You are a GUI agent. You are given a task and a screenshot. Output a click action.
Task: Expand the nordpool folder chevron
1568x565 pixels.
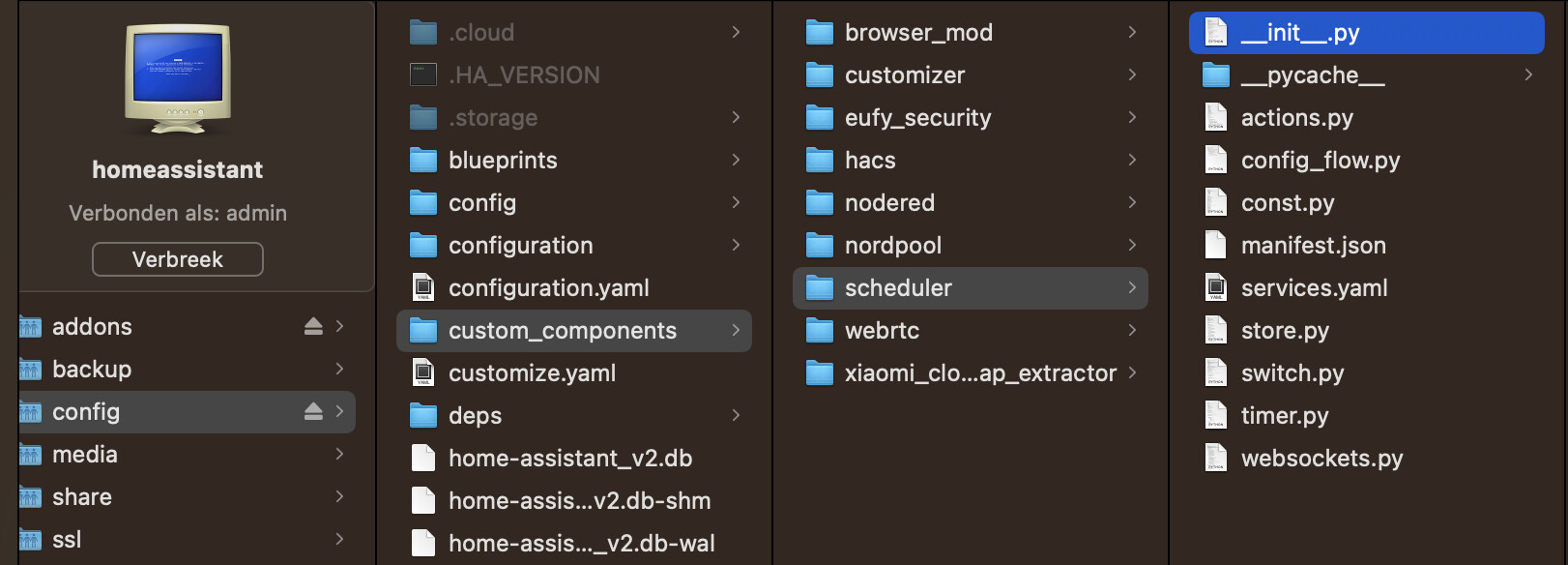point(1133,245)
